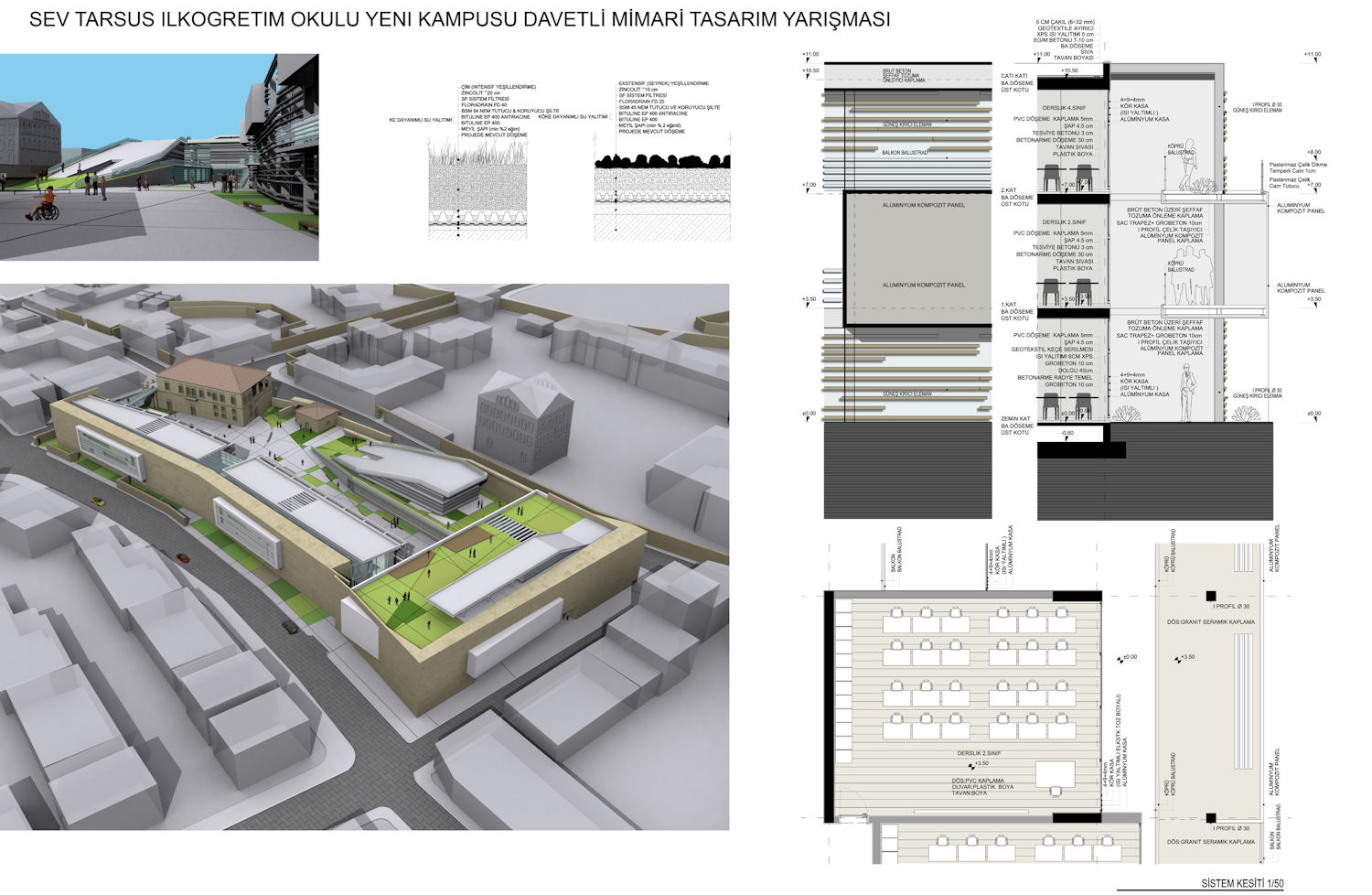Open the street-level perspective render thumbnail

[159, 157]
